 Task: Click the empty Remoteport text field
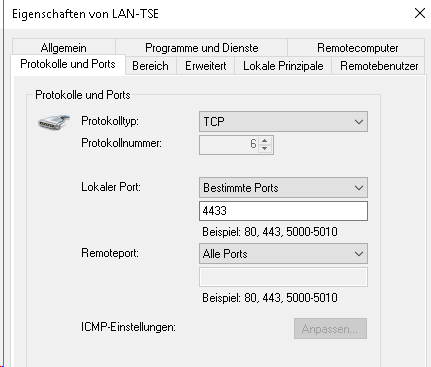click(283, 277)
